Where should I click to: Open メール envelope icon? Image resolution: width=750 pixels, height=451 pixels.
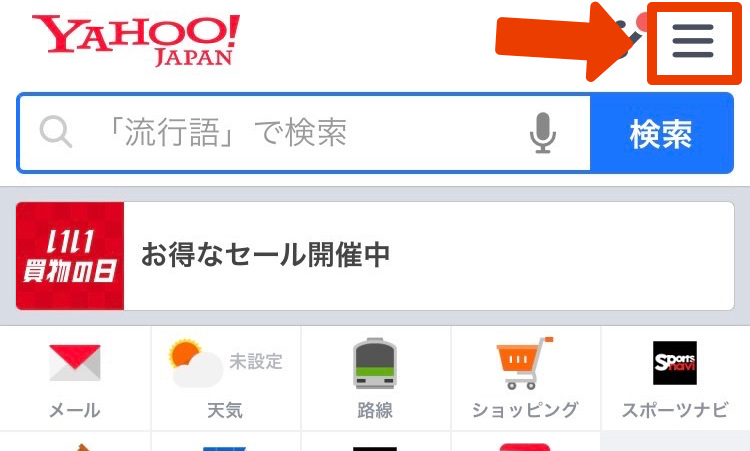(75, 363)
